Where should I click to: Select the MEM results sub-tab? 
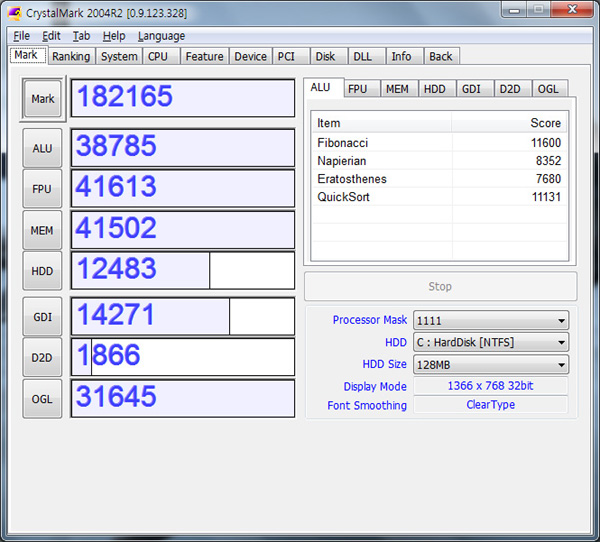tap(399, 89)
